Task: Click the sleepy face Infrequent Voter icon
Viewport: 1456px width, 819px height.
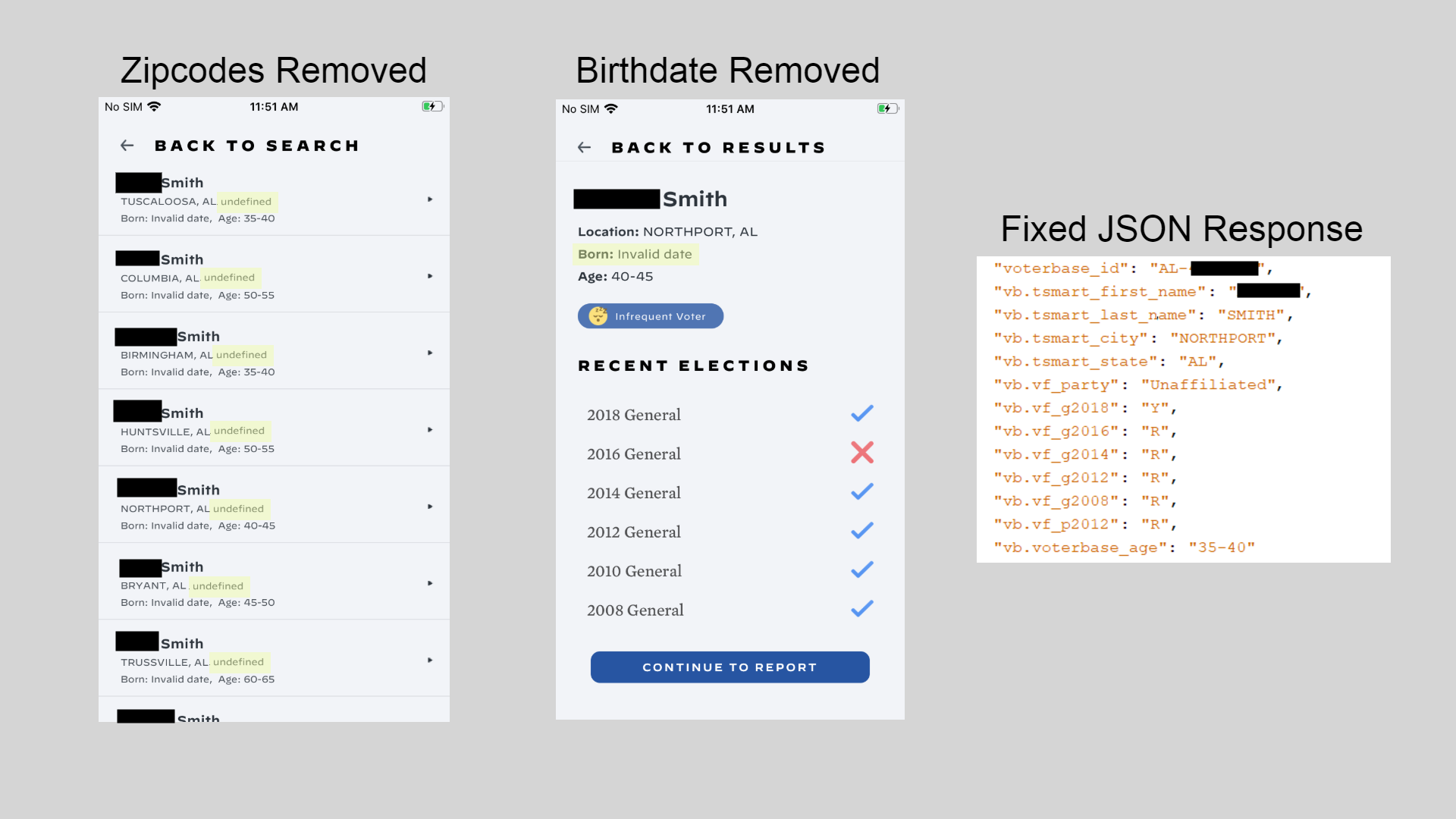Action: pyautogui.click(x=598, y=316)
